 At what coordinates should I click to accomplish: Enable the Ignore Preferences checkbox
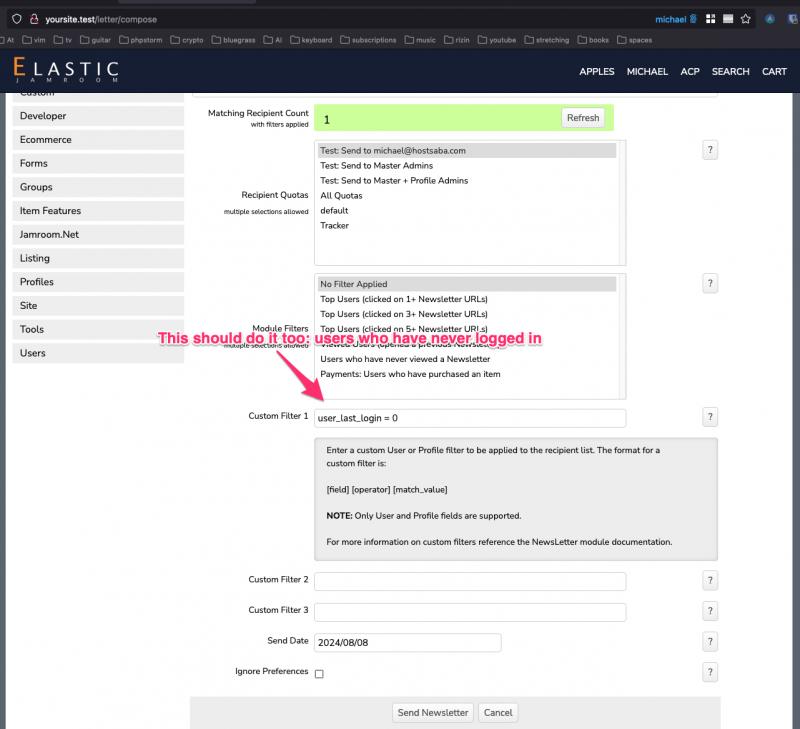[x=319, y=674]
